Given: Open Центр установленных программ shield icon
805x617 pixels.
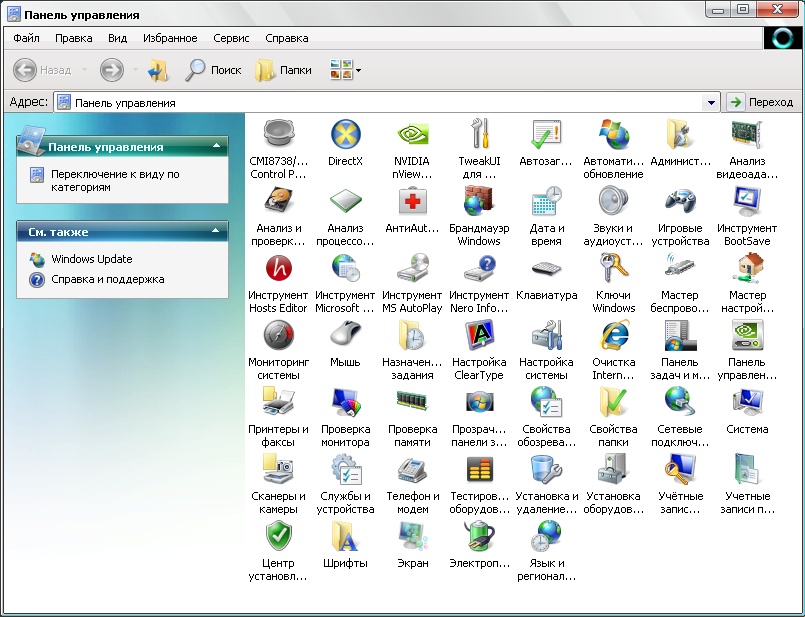Looking at the screenshot, I should point(278,551).
